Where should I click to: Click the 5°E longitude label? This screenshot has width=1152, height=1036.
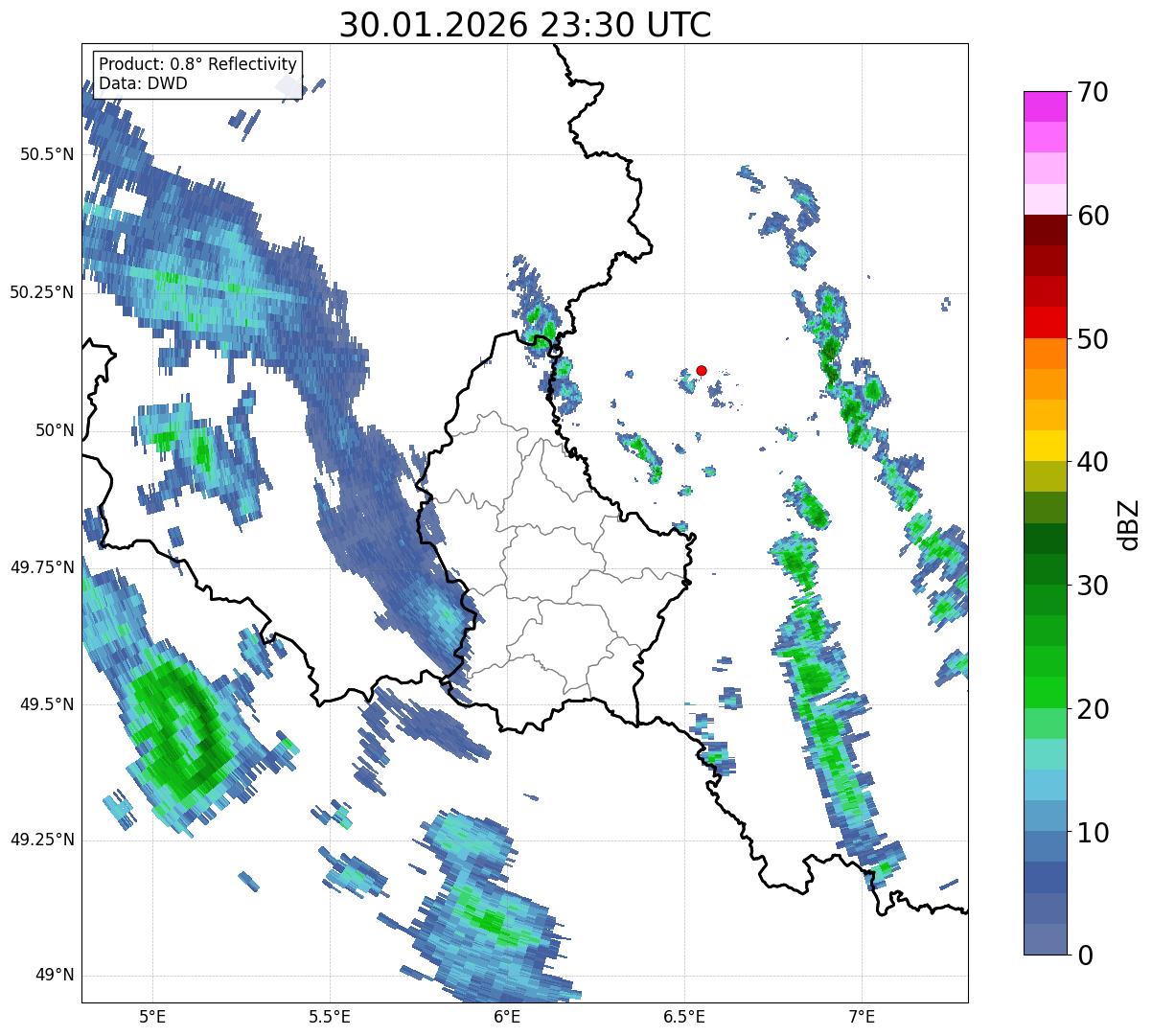pyautogui.click(x=152, y=1016)
